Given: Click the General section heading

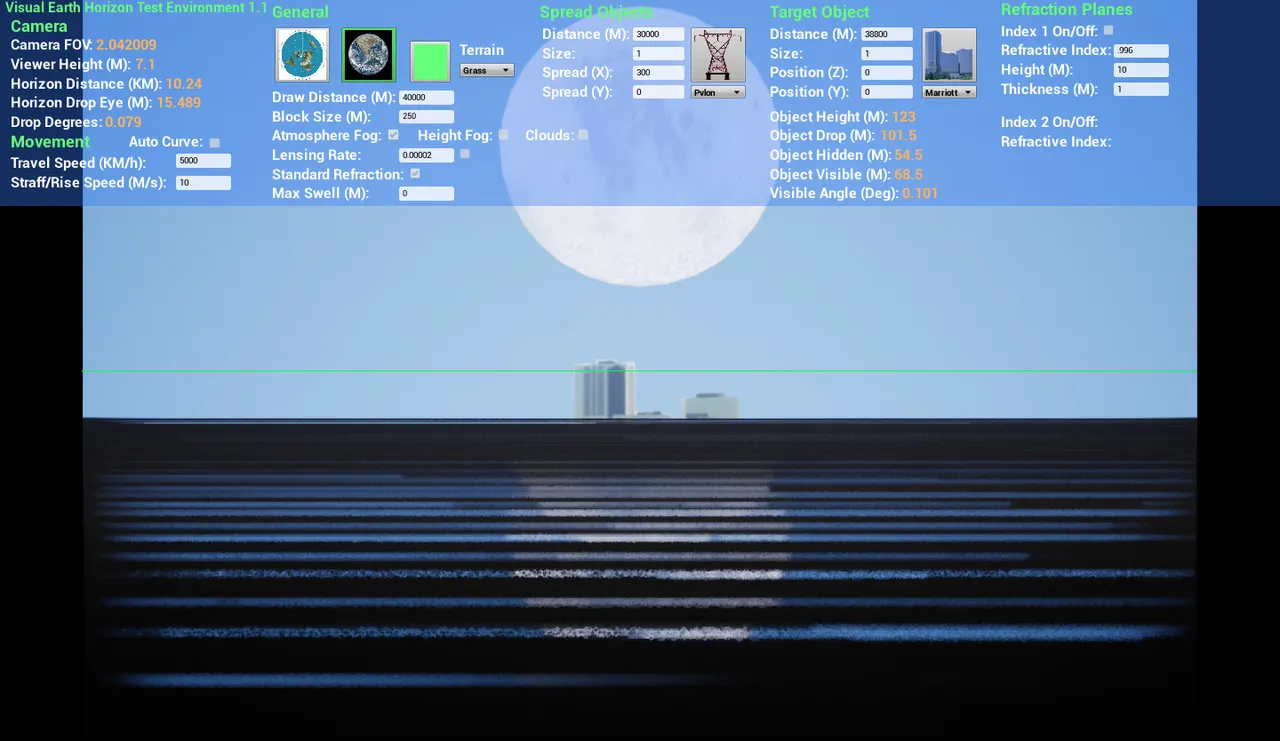Looking at the screenshot, I should click(x=300, y=12).
